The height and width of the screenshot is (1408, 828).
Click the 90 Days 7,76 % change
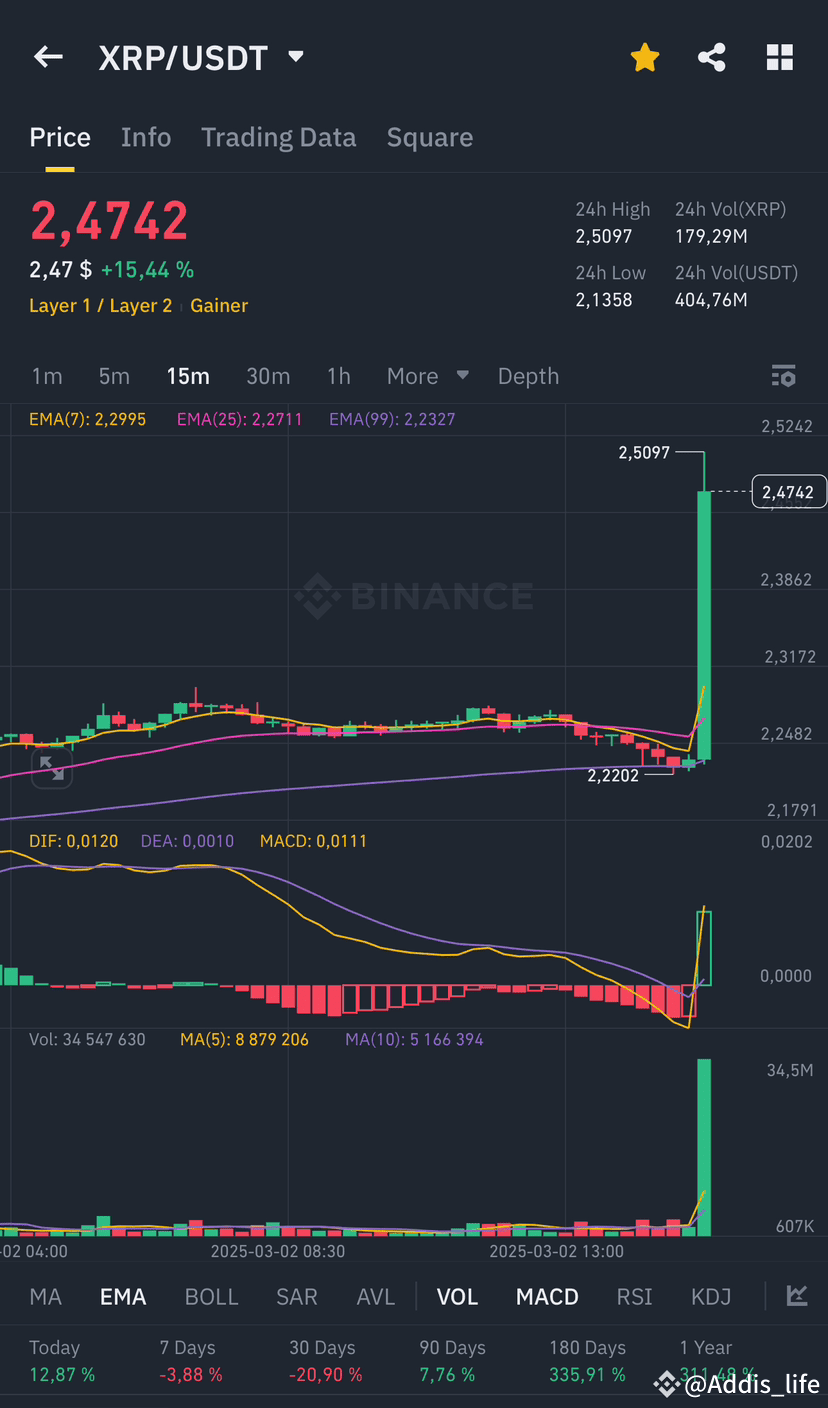[447, 1374]
